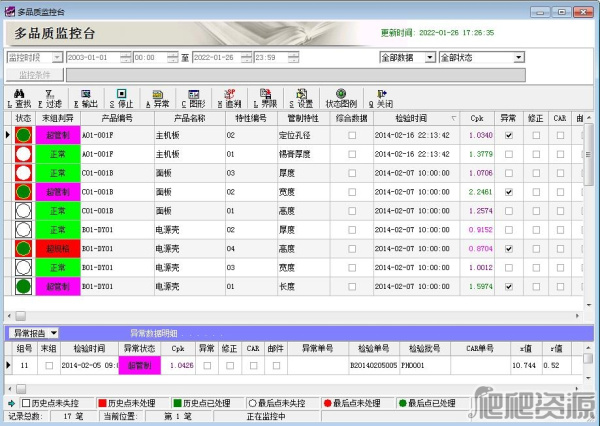This screenshot has height=426, width=600.
Task: Click the main grid horizontal scrollbar thumb
Action: pyautogui.click(x=21, y=316)
